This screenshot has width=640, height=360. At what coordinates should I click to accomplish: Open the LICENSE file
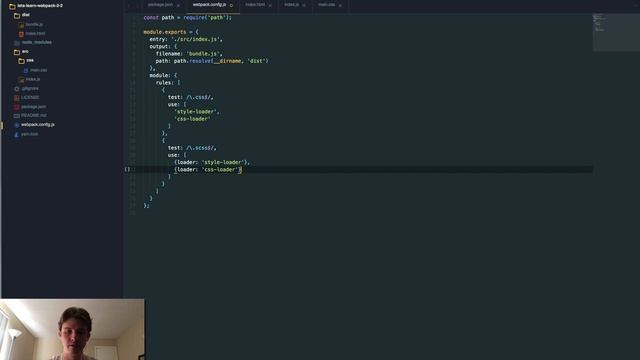(30, 98)
